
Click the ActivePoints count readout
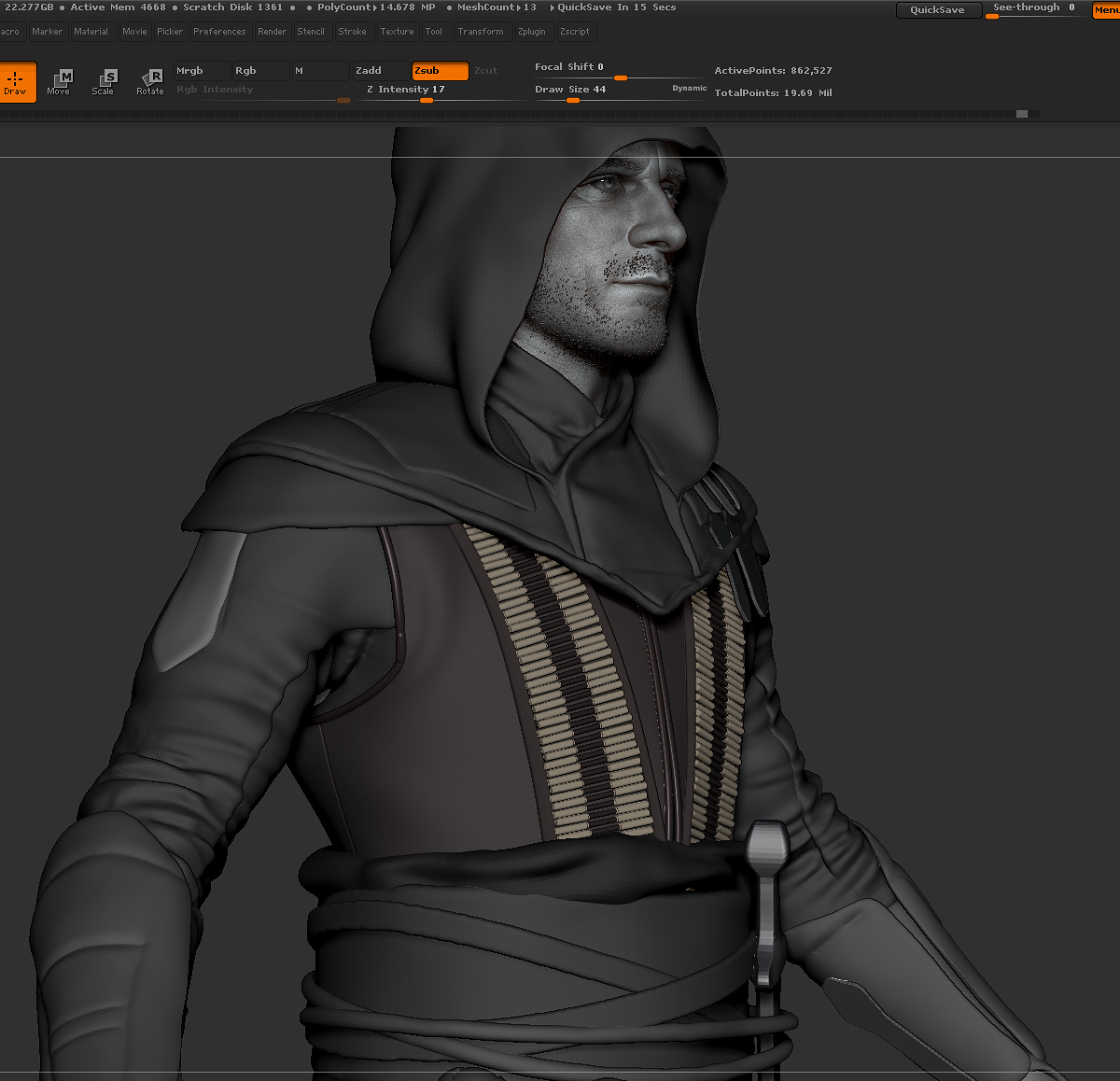pyautogui.click(x=773, y=71)
